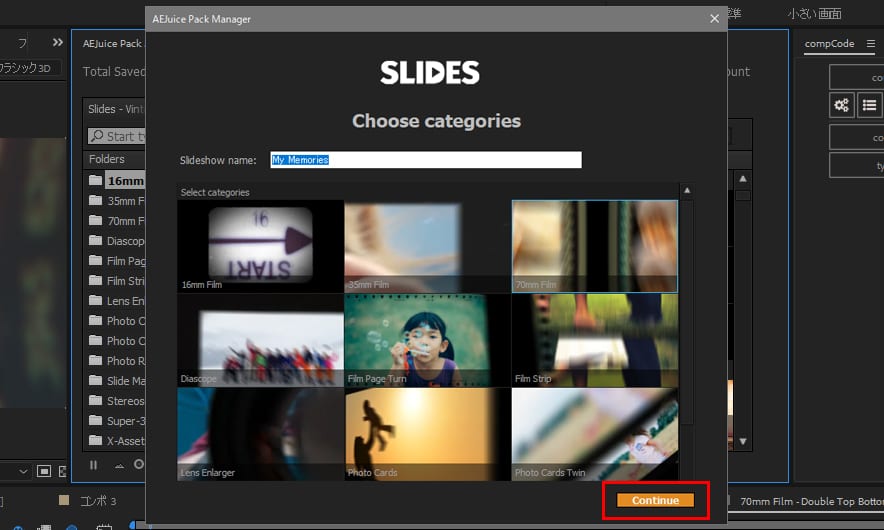This screenshot has width=884, height=530.
Task: Click the Slideshow name input field
Action: click(426, 160)
